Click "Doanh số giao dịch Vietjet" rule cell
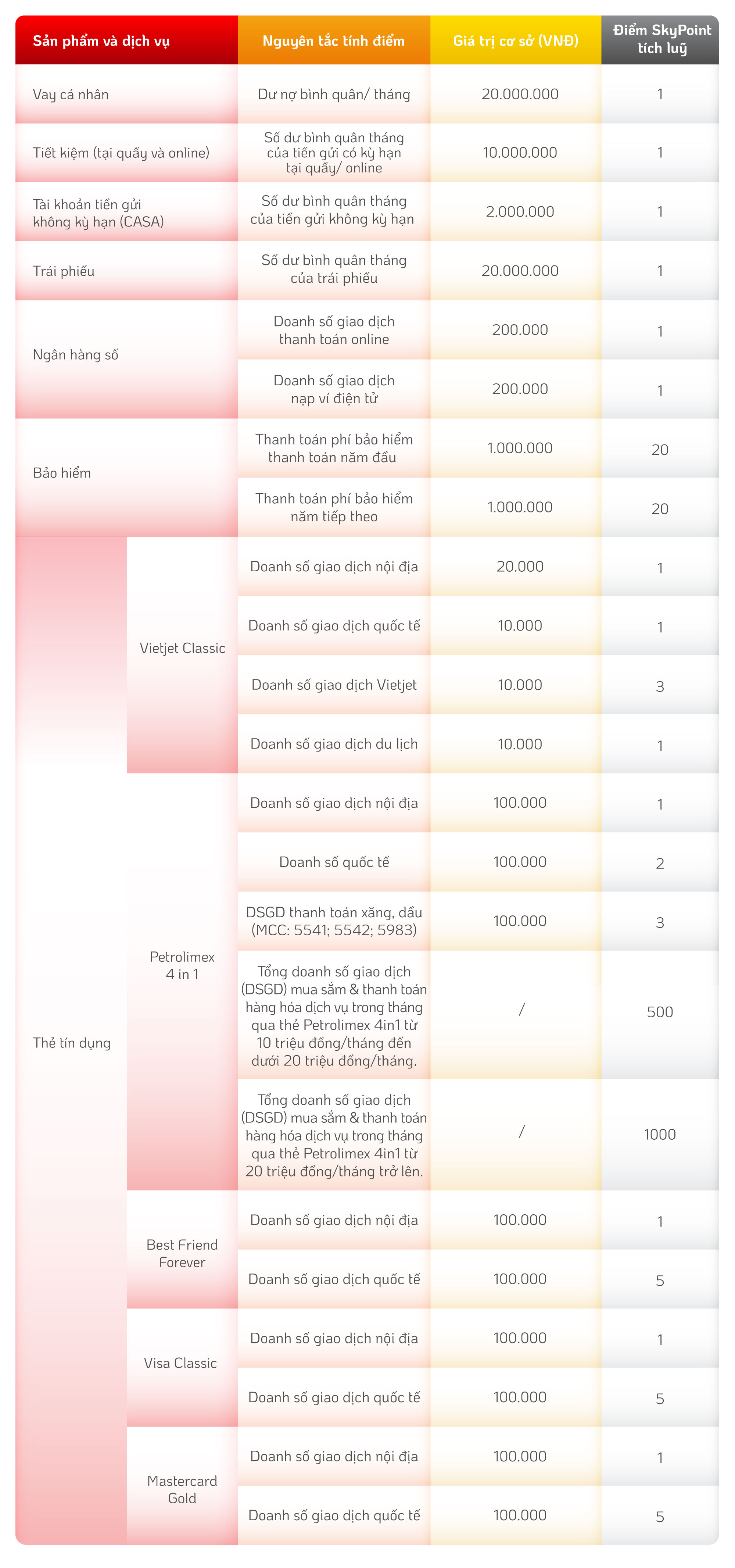 [334, 685]
